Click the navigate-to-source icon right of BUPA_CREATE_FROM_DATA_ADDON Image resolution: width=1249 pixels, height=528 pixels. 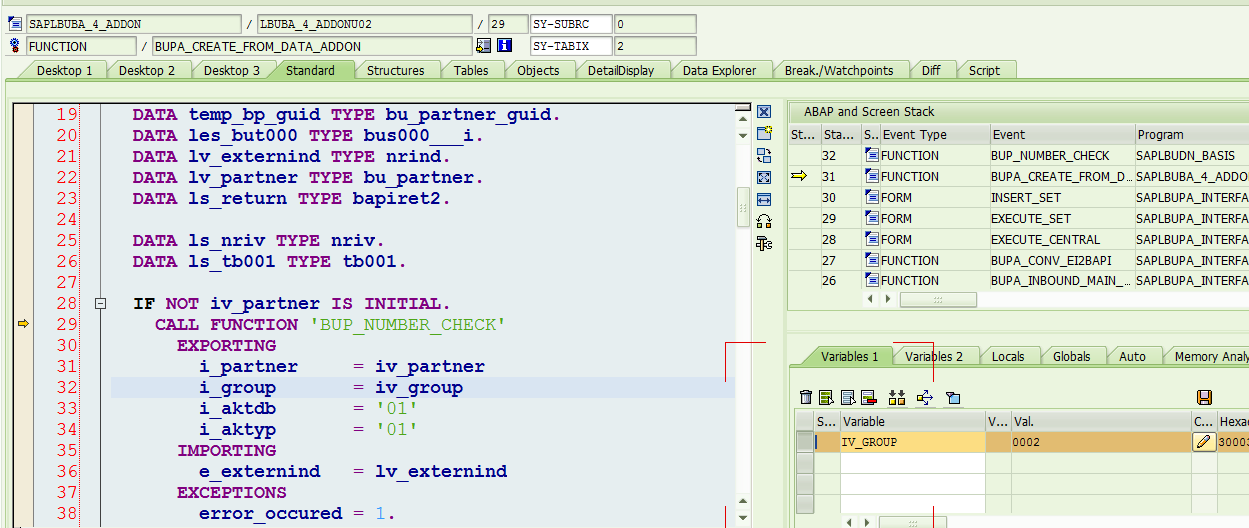pyautogui.click(x=484, y=46)
